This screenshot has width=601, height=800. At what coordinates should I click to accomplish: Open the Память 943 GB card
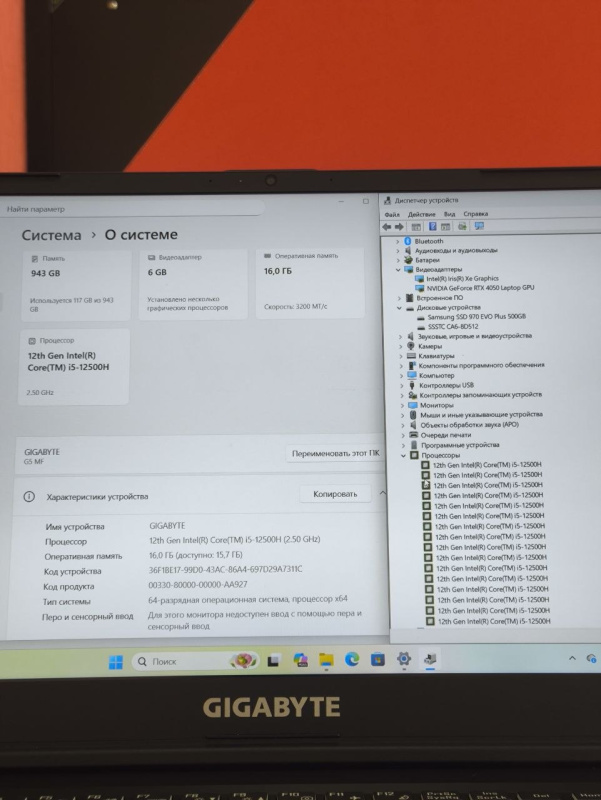click(x=75, y=285)
